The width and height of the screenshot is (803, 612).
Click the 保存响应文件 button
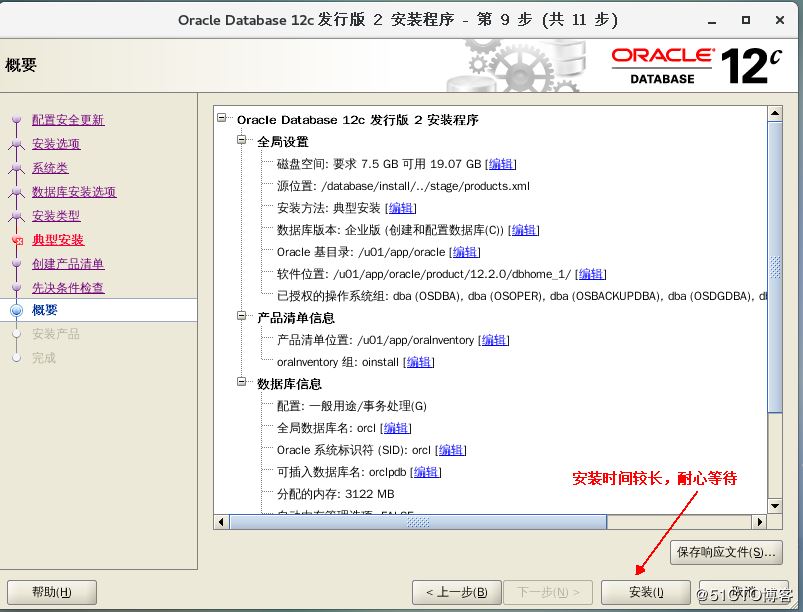[725, 552]
